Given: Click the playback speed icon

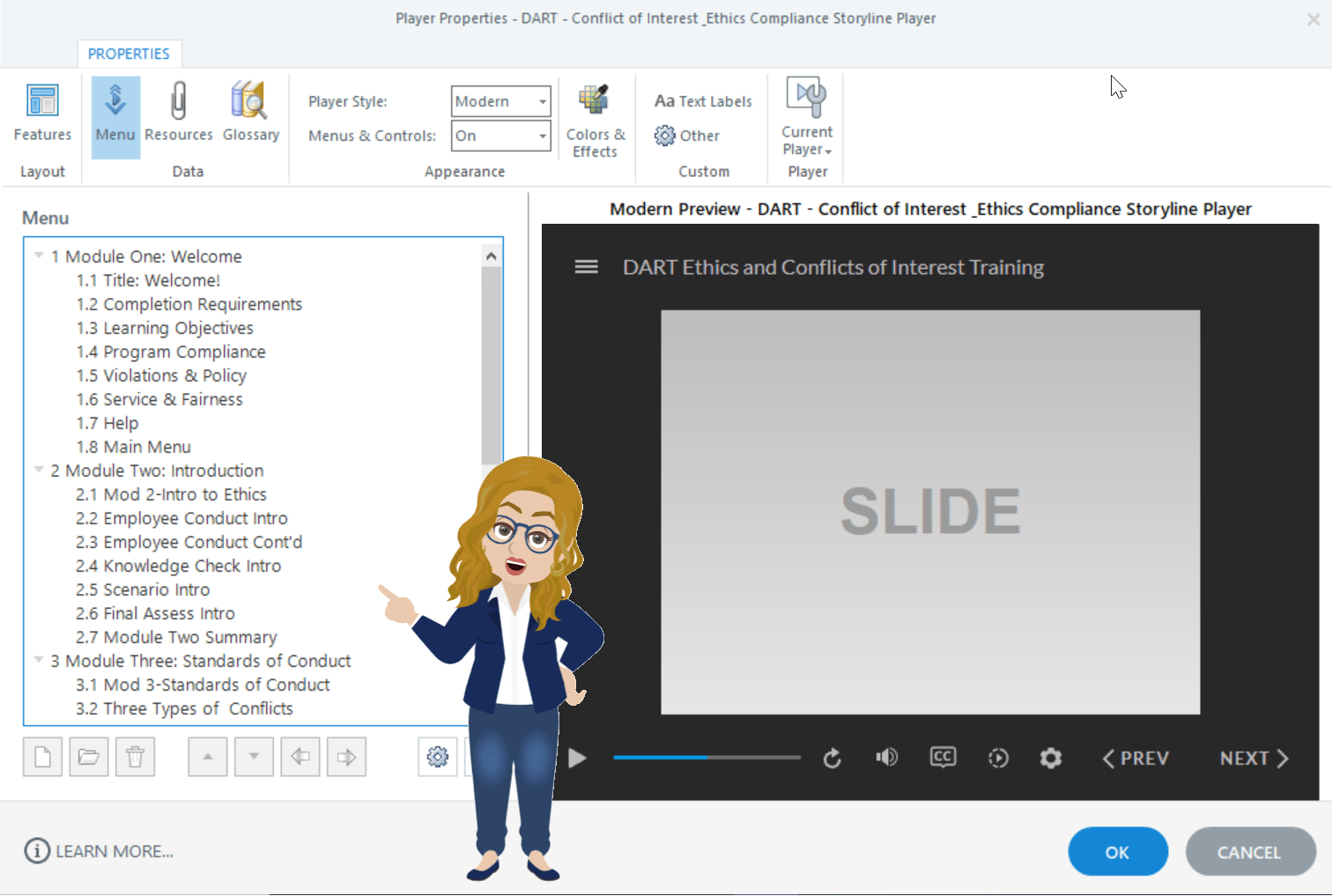Looking at the screenshot, I should (x=998, y=758).
